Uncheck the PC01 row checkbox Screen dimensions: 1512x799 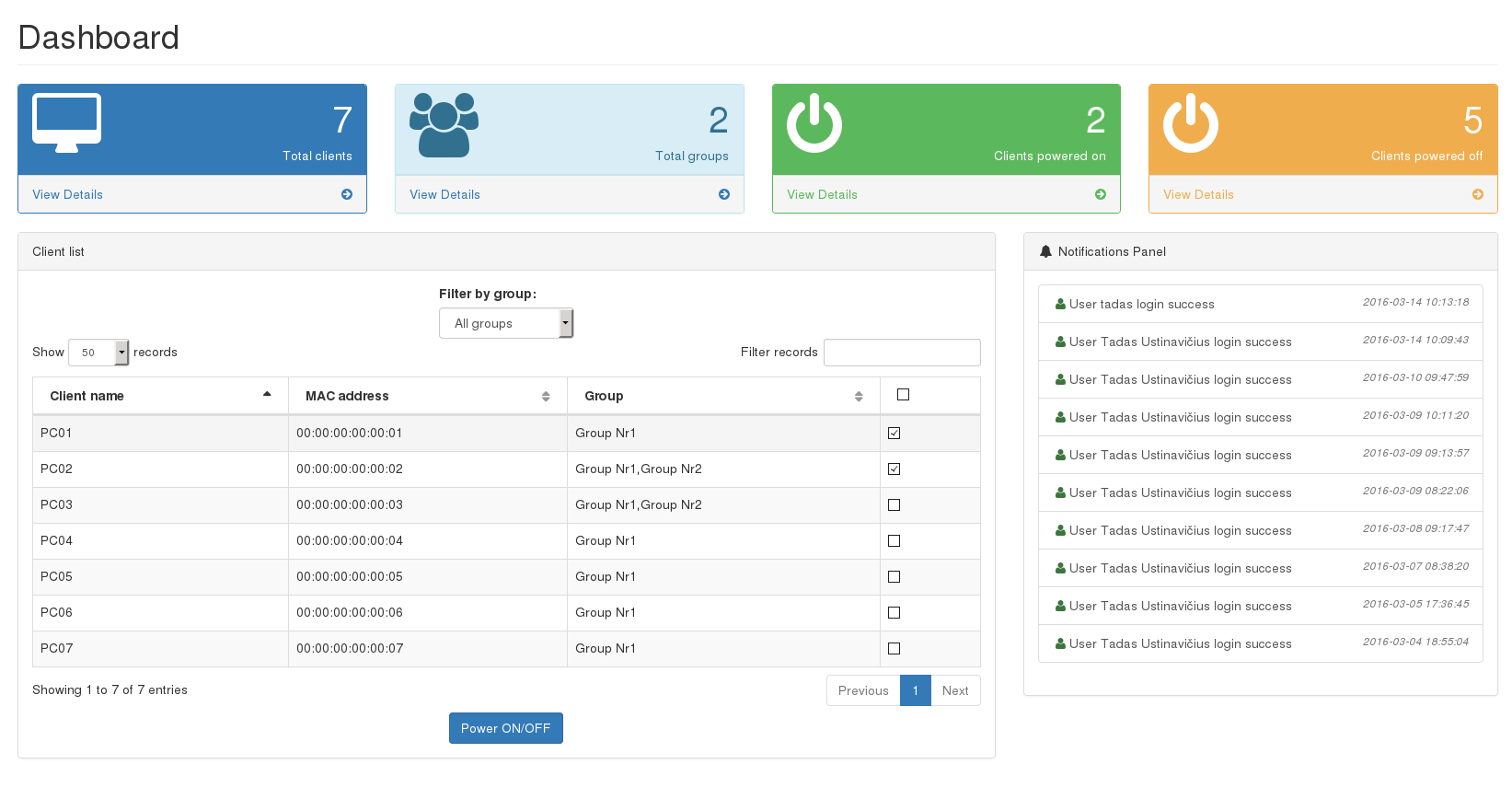pos(894,433)
